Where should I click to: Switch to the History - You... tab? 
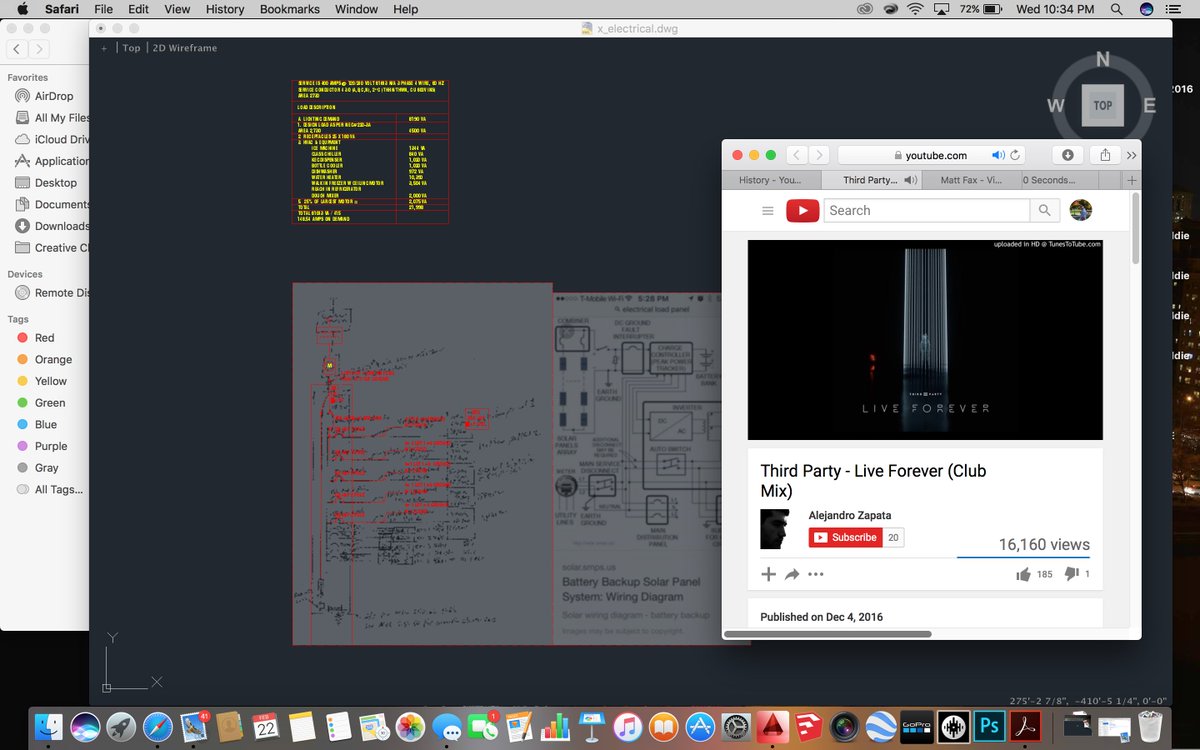click(772, 180)
